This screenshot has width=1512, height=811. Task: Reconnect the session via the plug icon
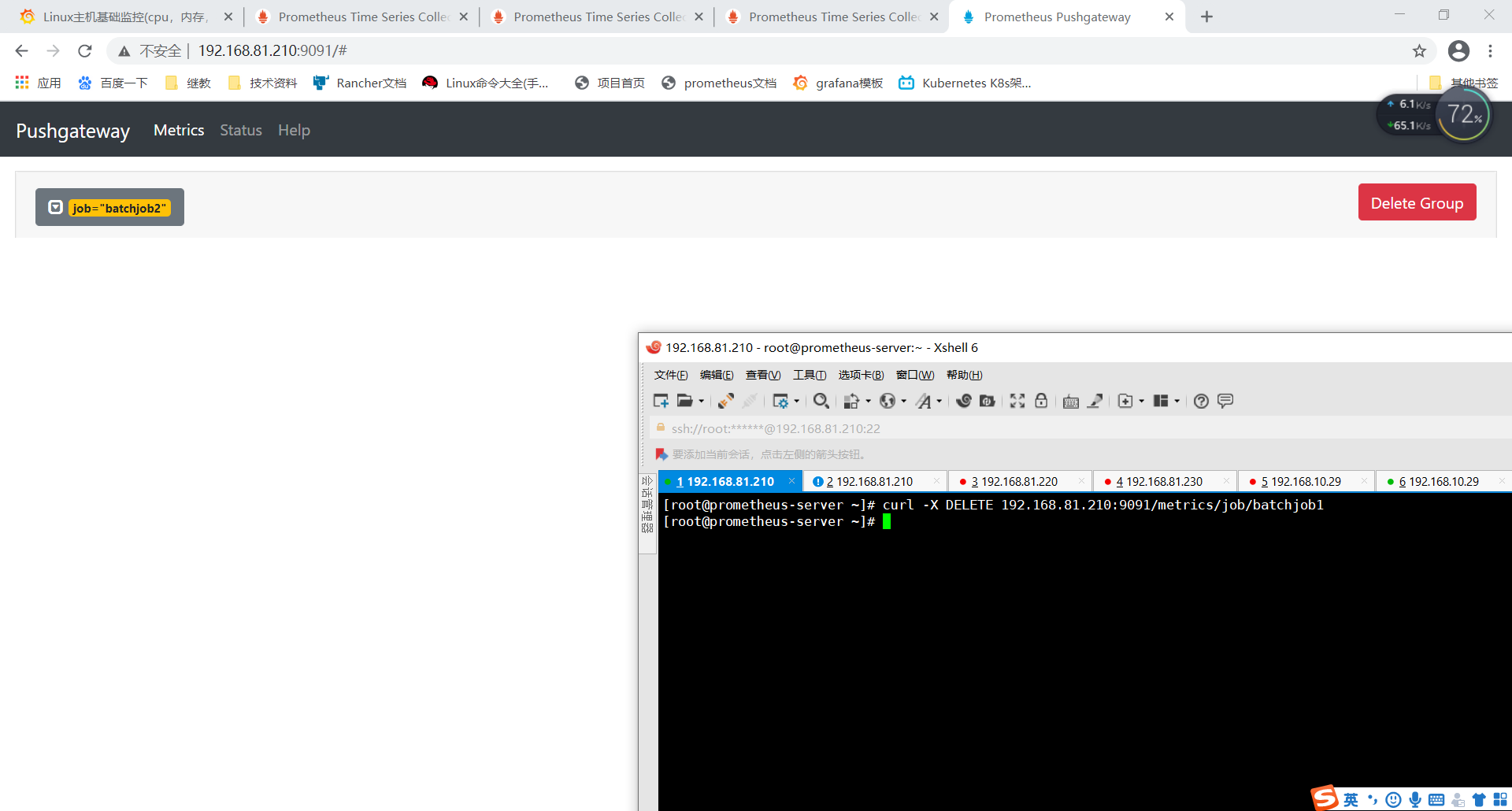click(726, 401)
